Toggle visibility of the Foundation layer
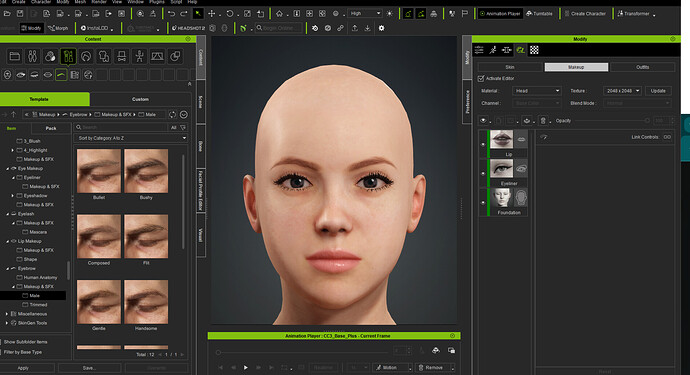 click(x=483, y=202)
